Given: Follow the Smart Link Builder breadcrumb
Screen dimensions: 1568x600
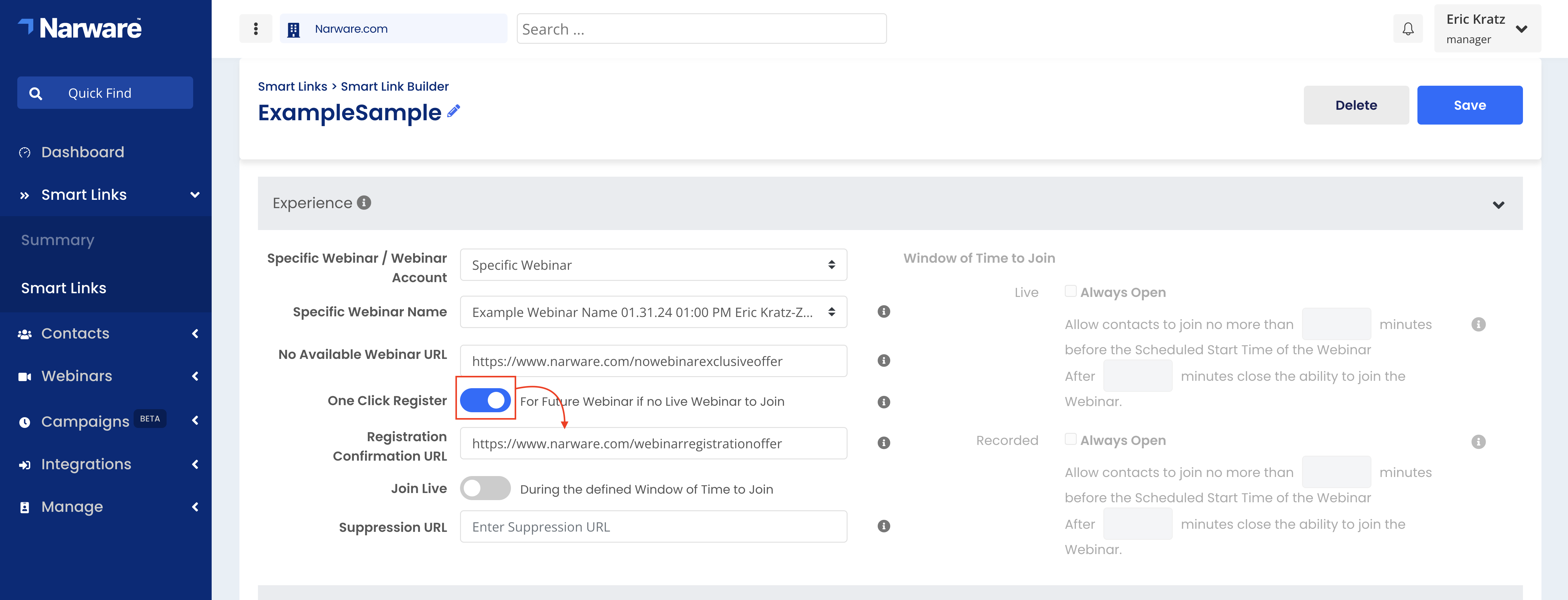Looking at the screenshot, I should [x=394, y=86].
